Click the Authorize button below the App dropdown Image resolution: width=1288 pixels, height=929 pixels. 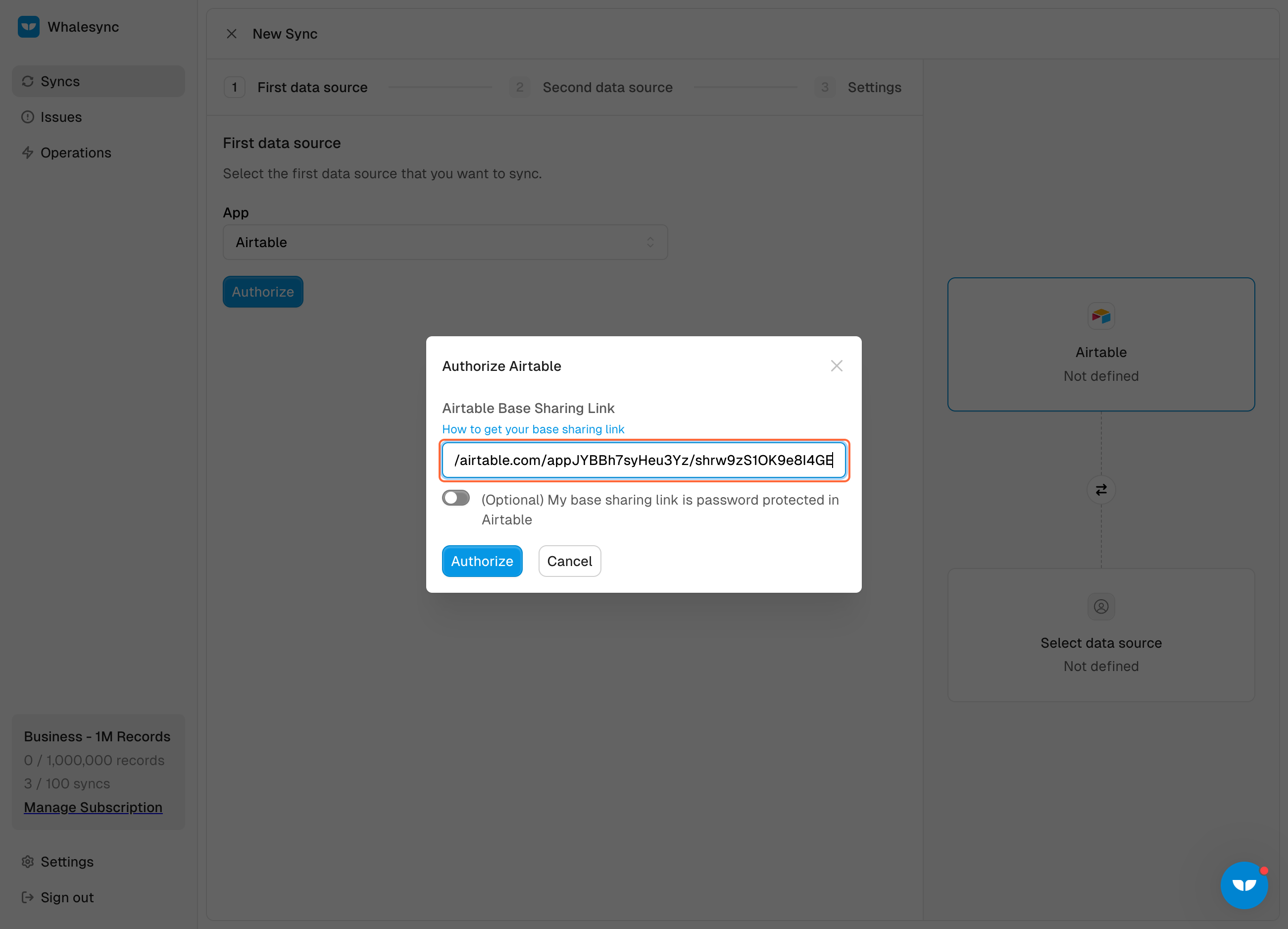263,292
